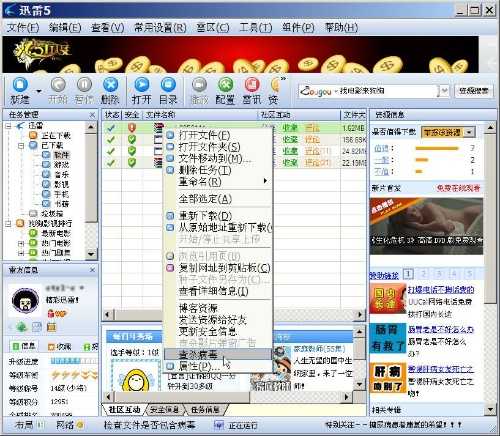
Task: Click the search button beside the search box
Action: click(x=474, y=90)
